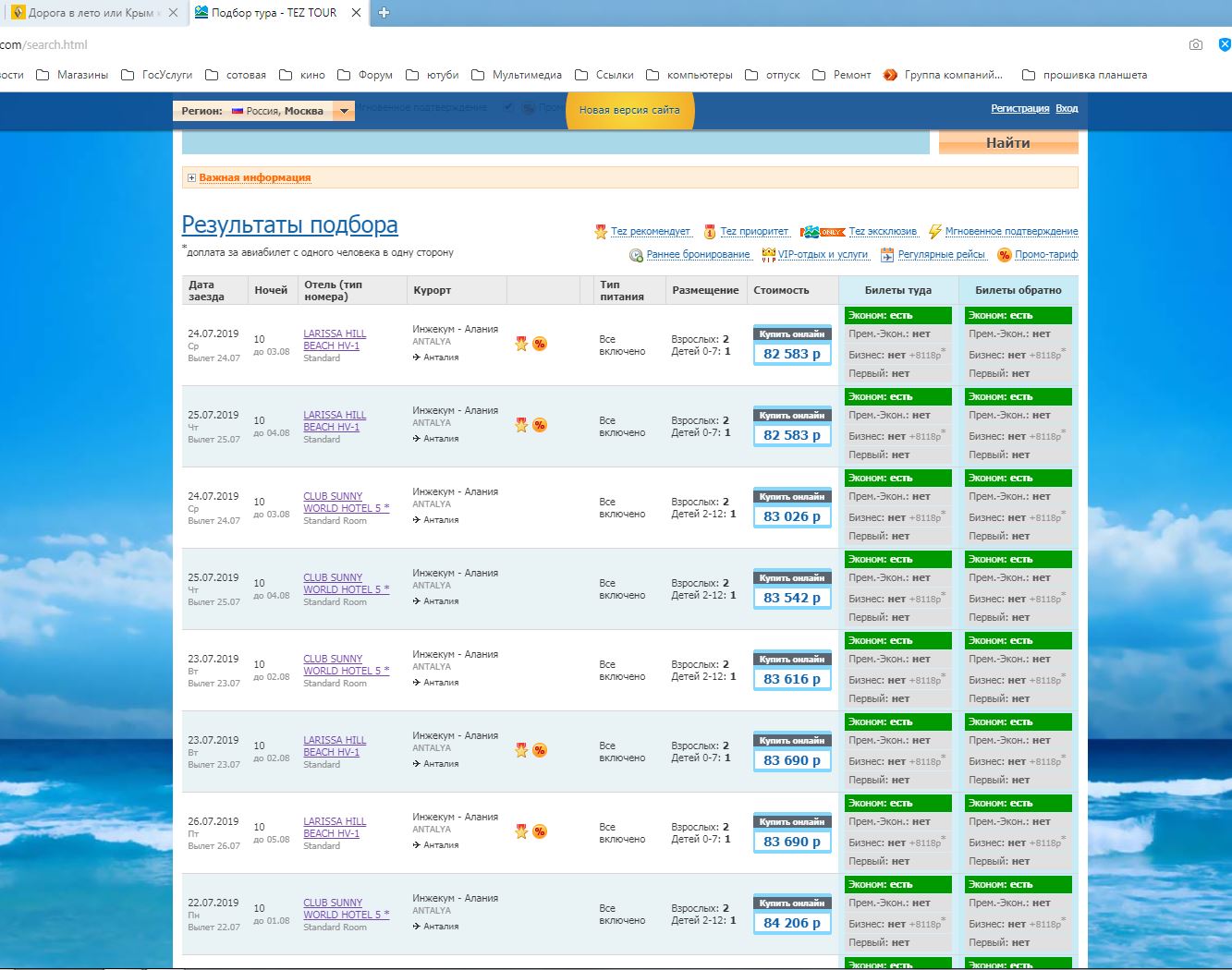Open a new browser tab with plus button
1232x970 pixels.
(x=384, y=13)
